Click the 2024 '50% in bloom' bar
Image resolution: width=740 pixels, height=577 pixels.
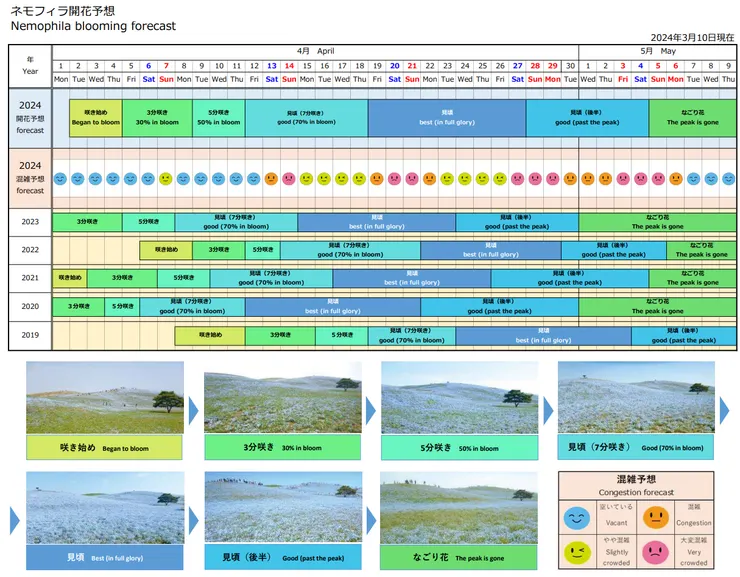219,118
